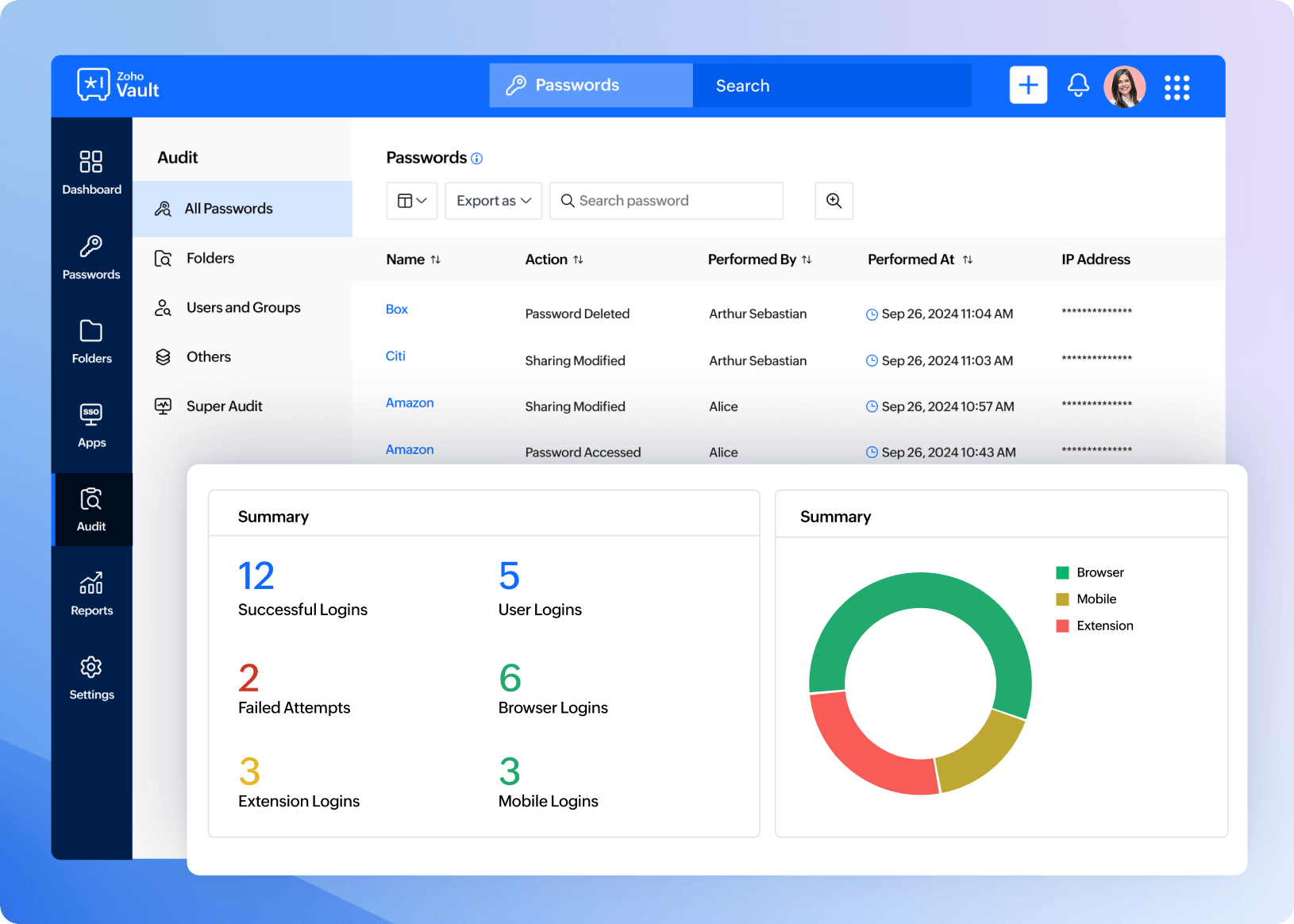Viewport: 1294px width, 924px height.
Task: Click the notification bell
Action: [1077, 85]
